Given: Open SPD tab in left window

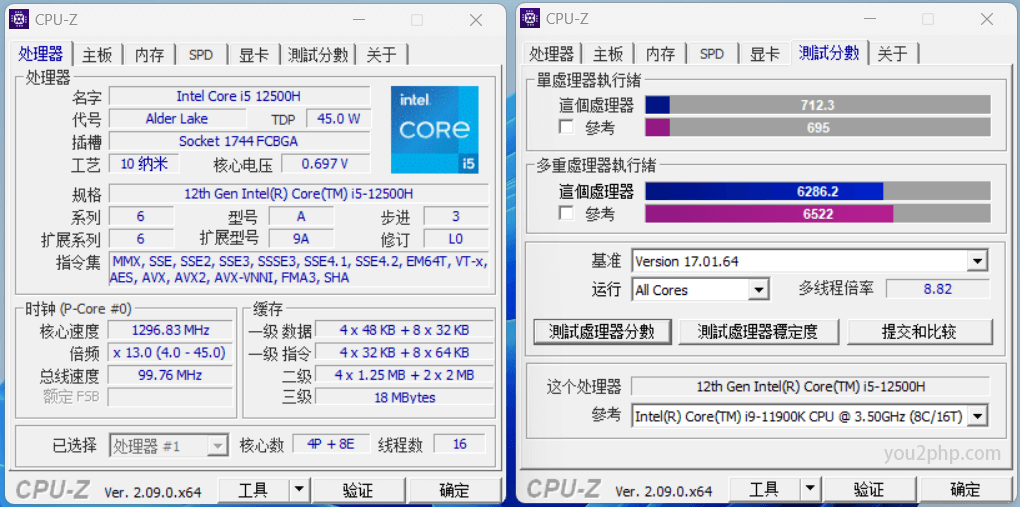Looking at the screenshot, I should (x=201, y=55).
